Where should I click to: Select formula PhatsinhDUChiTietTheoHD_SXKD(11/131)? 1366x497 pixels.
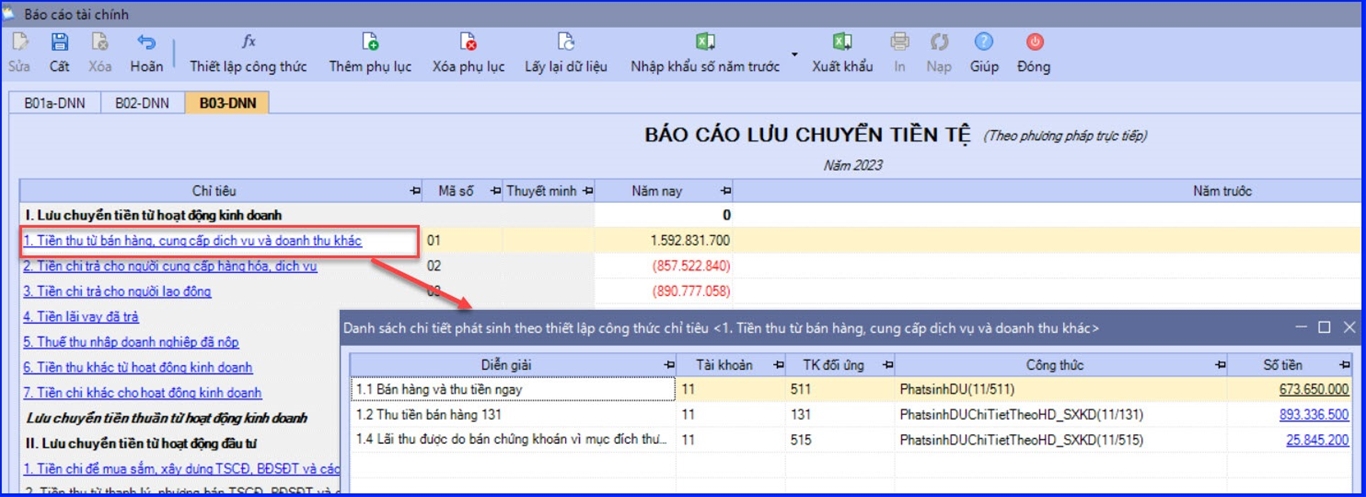click(x=1062, y=414)
